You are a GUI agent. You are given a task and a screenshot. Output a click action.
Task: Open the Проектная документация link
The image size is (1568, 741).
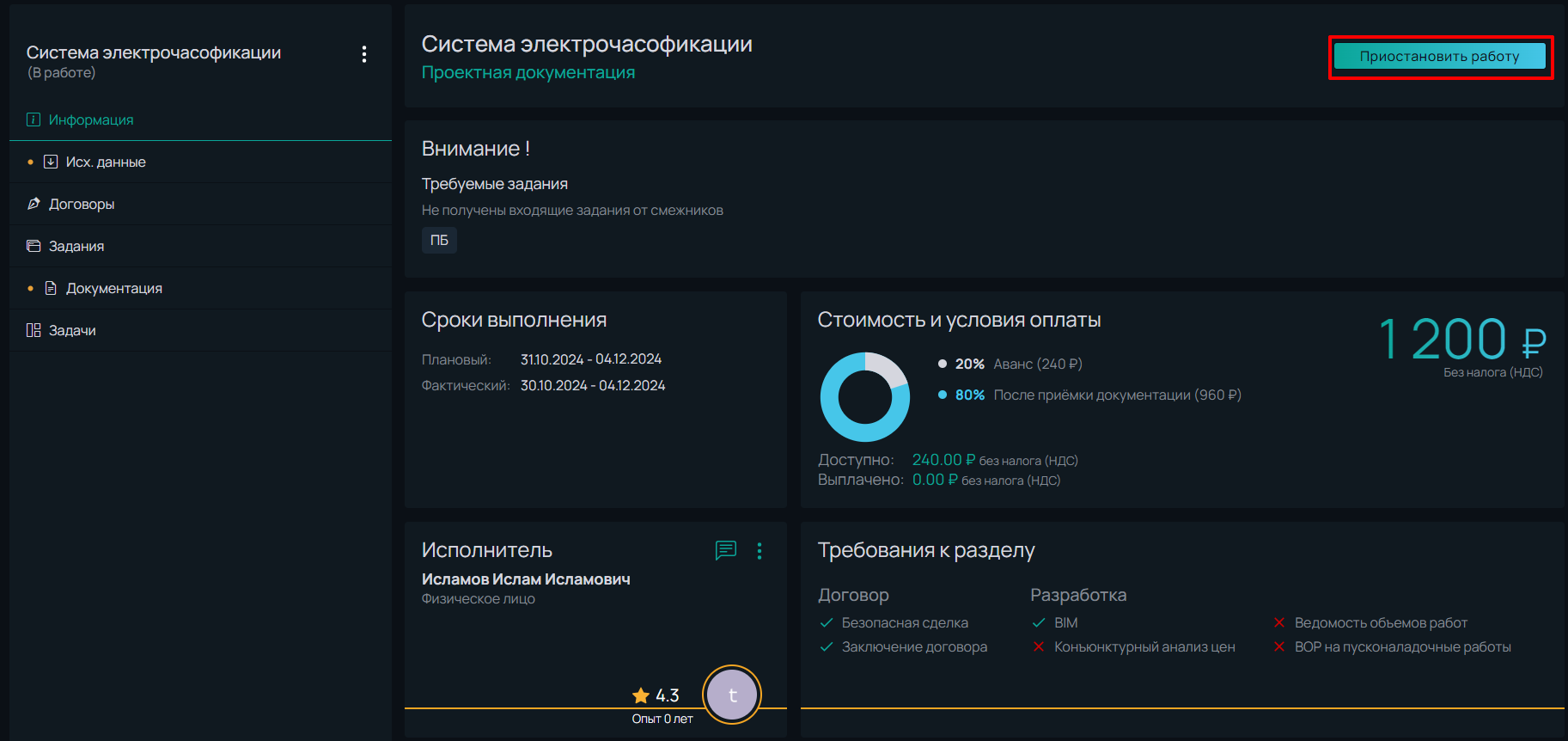(528, 73)
